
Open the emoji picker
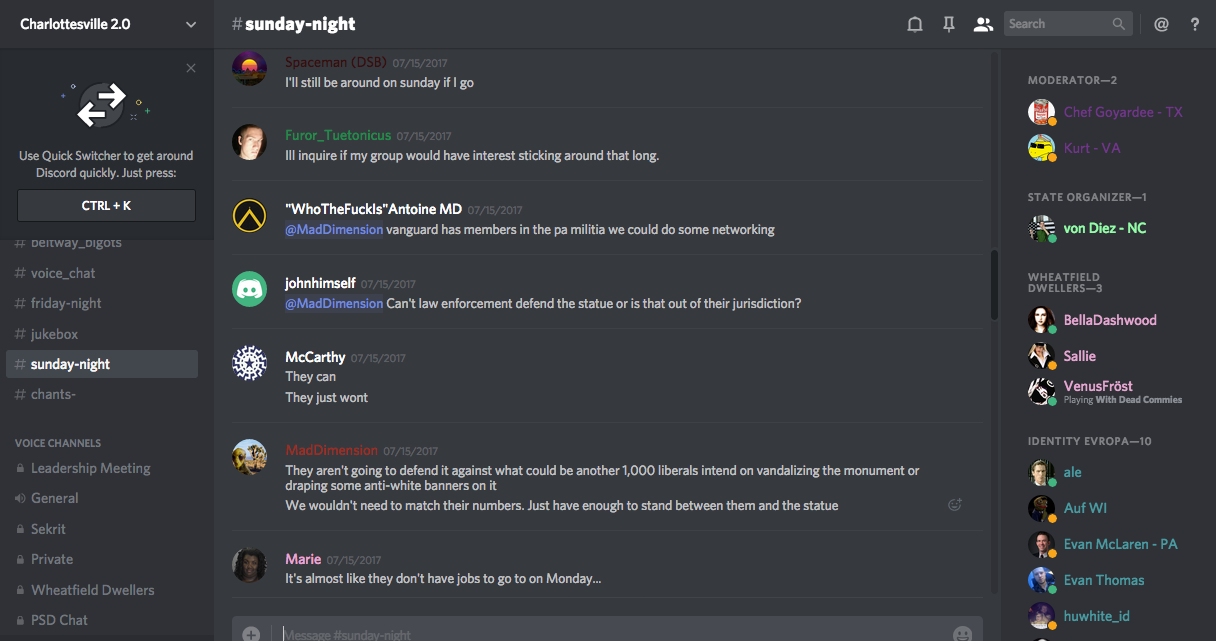click(x=962, y=634)
